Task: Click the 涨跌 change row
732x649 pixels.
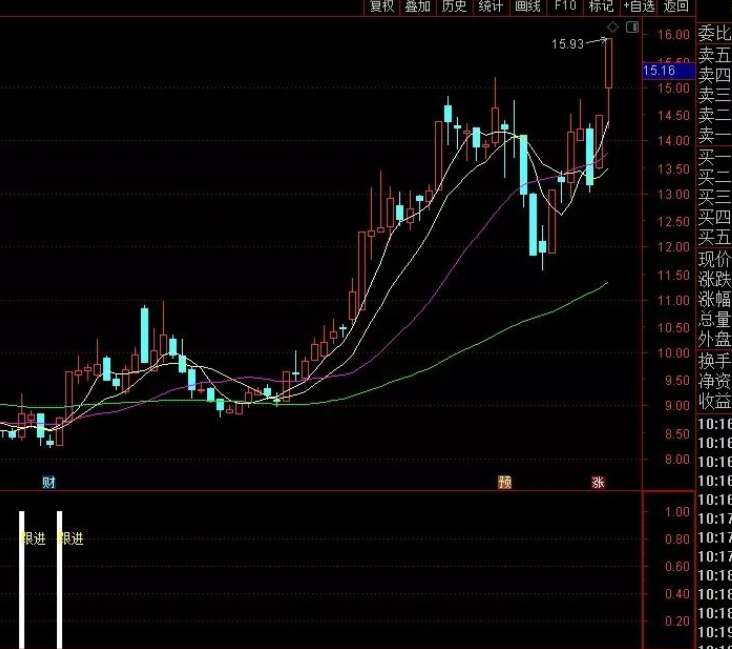Action: (714, 279)
